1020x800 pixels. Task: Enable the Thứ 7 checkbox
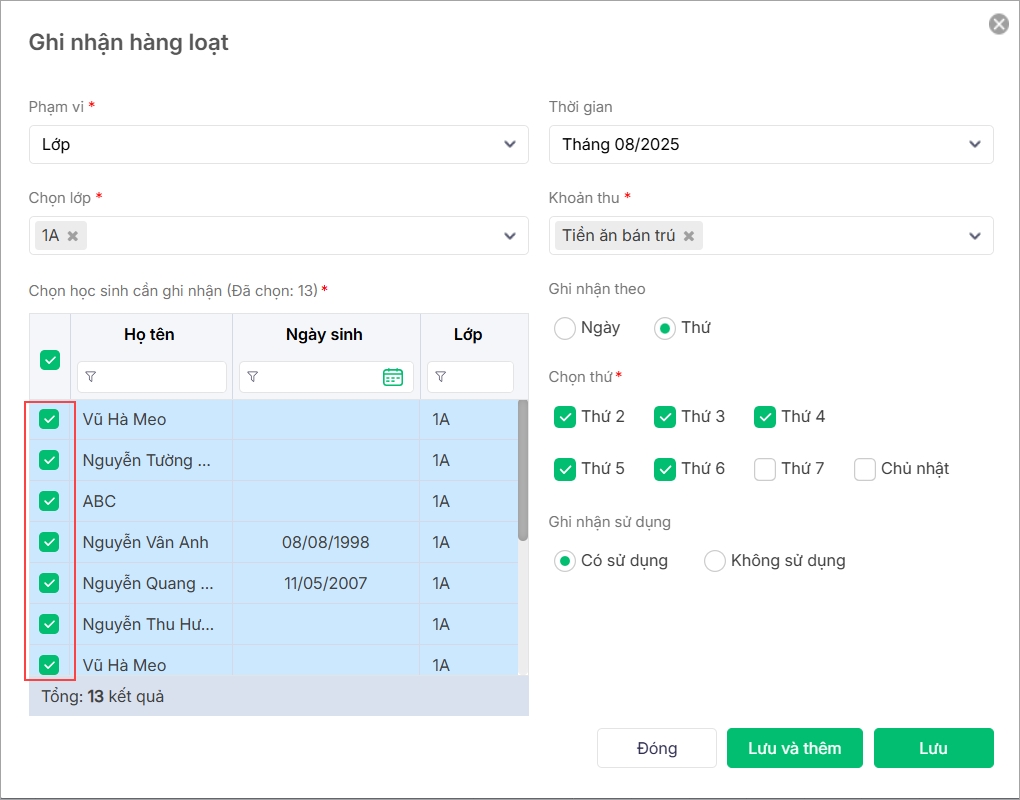pos(765,469)
